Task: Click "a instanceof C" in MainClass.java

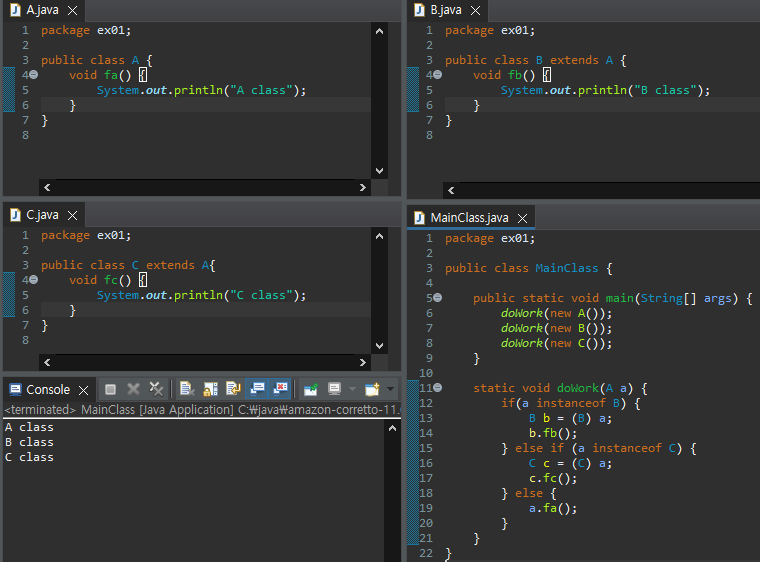Action: click(x=627, y=448)
